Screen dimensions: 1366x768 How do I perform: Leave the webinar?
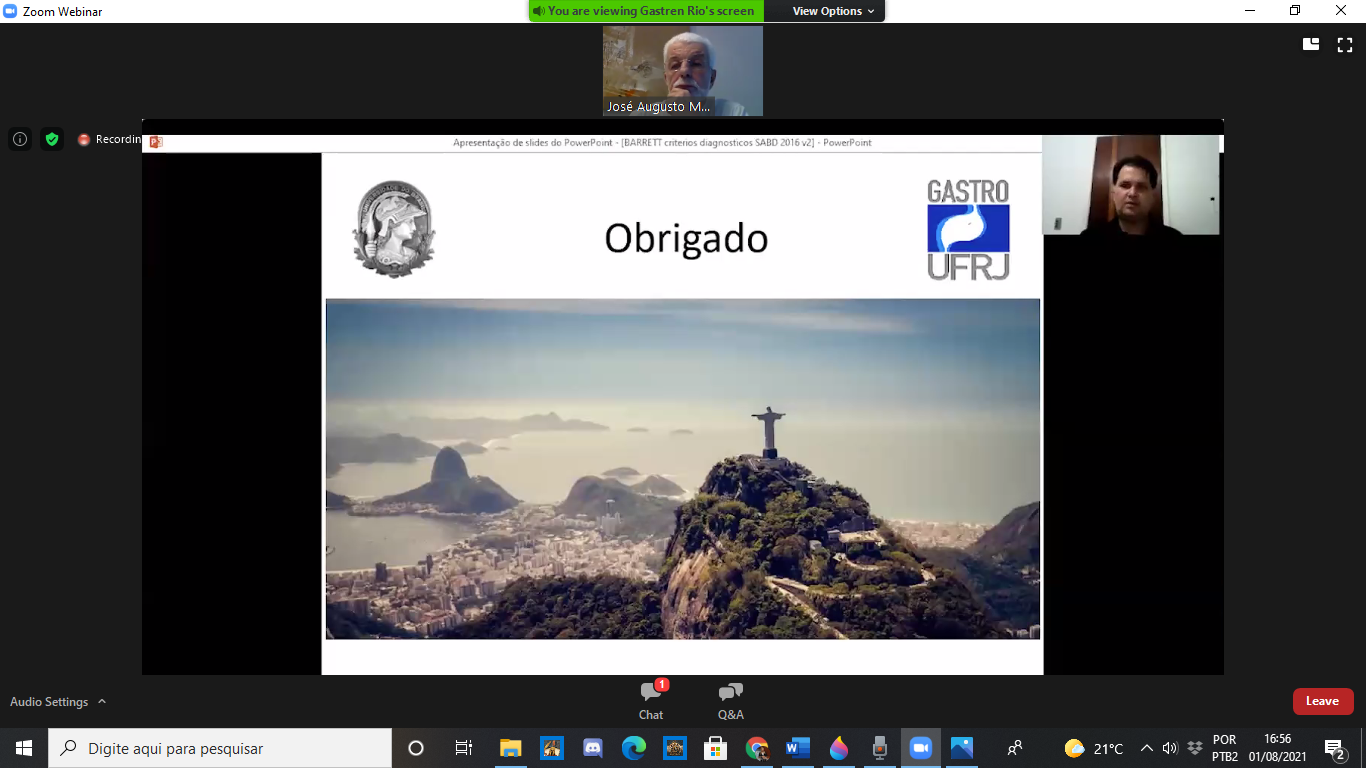pos(1322,701)
